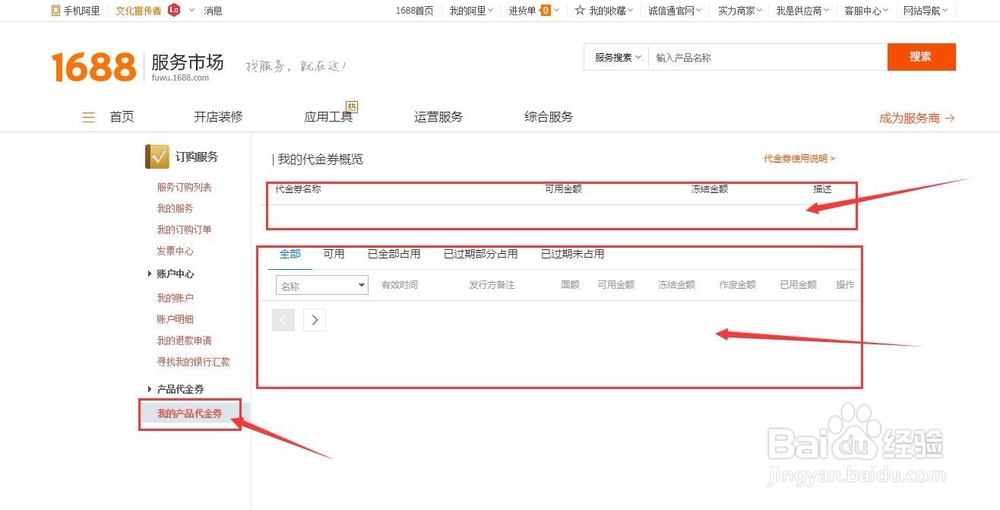The image size is (1000, 510).
Task: Click the orange 搜索 button
Action: coord(921,57)
